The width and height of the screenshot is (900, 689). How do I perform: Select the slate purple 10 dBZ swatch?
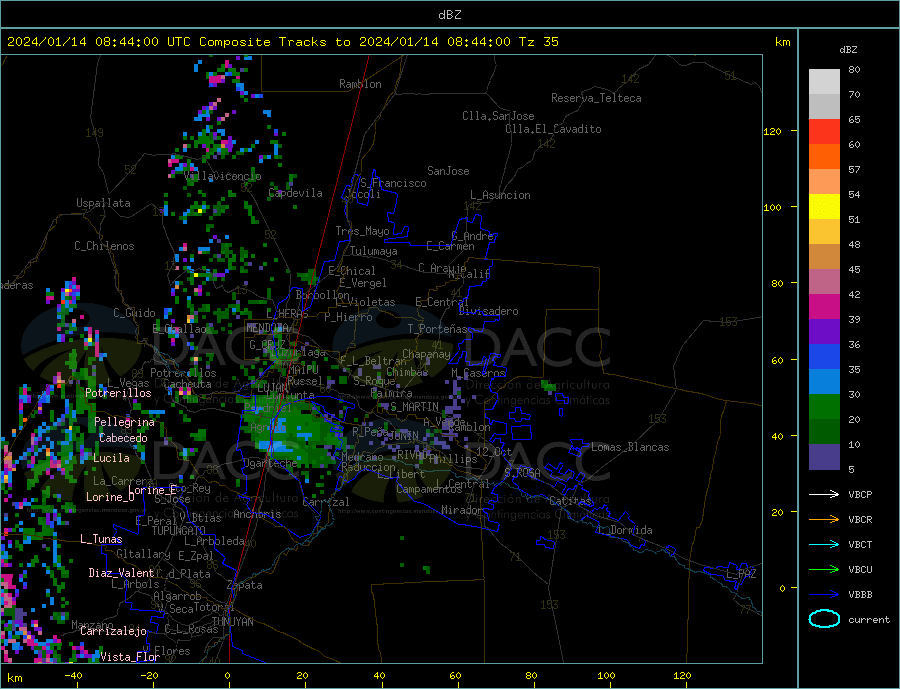(824, 457)
